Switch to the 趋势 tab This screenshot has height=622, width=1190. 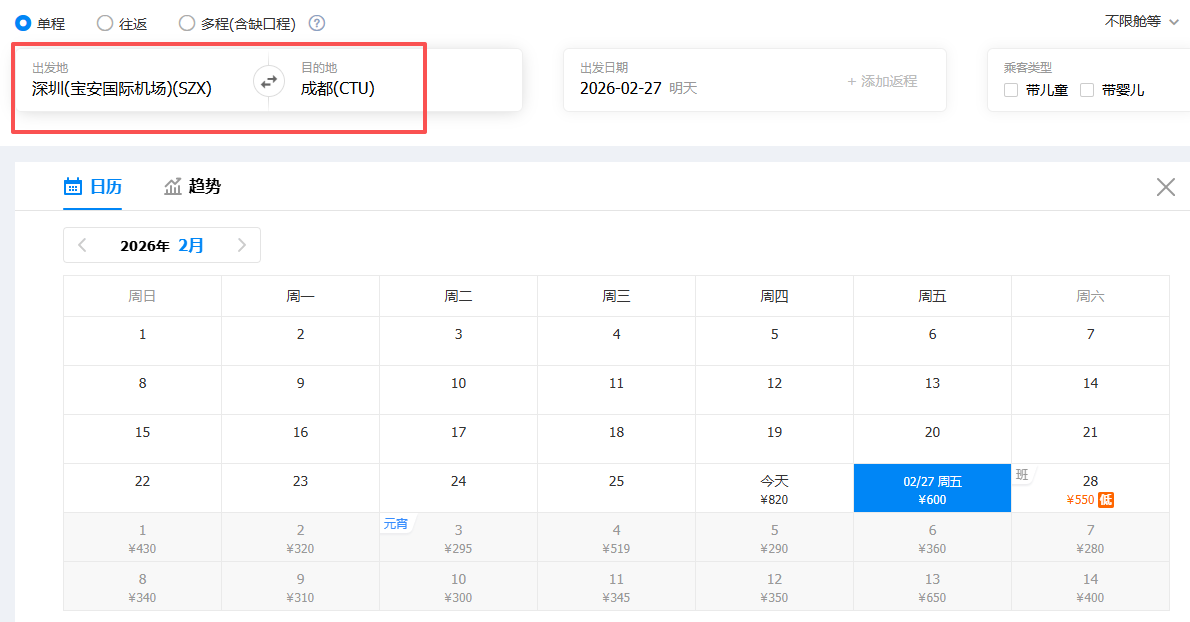tap(192, 187)
